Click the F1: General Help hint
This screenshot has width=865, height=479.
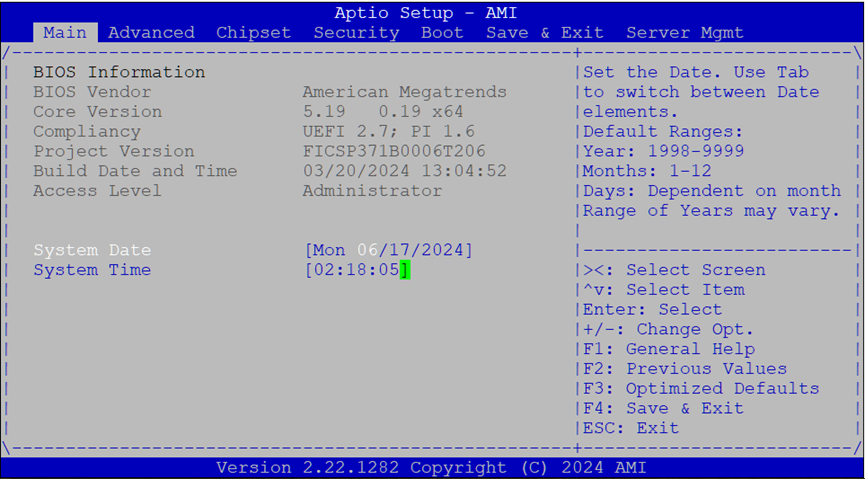(x=669, y=349)
